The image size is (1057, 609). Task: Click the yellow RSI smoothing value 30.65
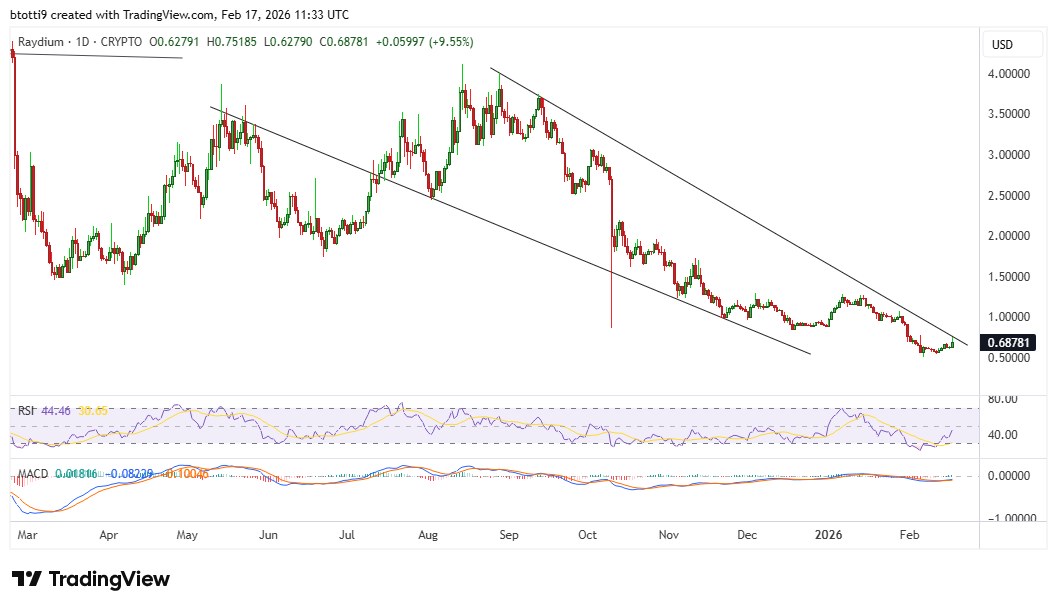[93, 409]
